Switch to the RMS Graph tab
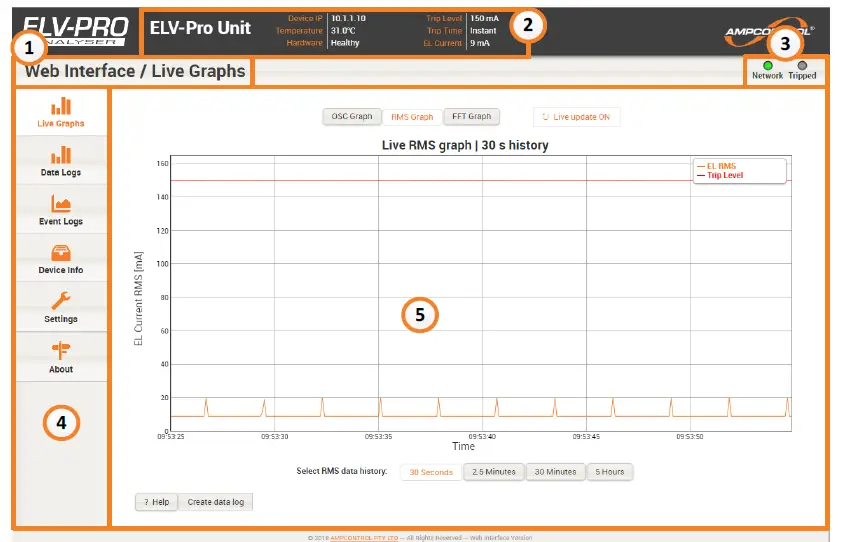 pyautogui.click(x=411, y=117)
